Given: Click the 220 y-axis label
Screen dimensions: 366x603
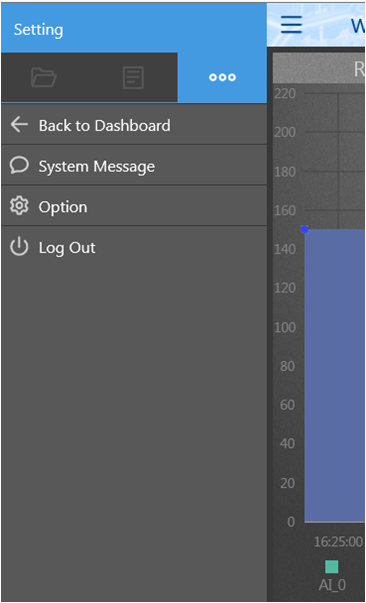Looking at the screenshot, I should (285, 93).
